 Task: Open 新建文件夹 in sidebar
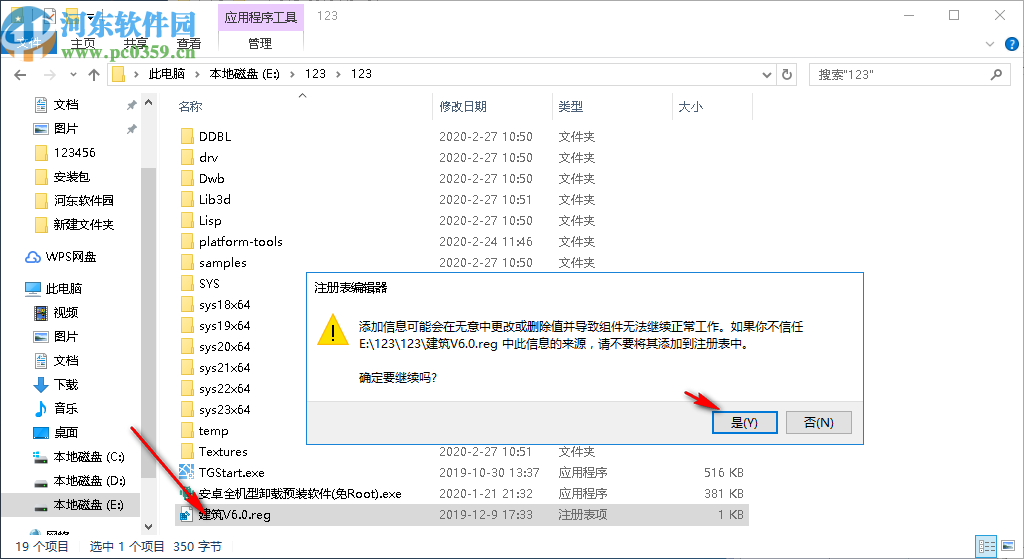pos(84,225)
